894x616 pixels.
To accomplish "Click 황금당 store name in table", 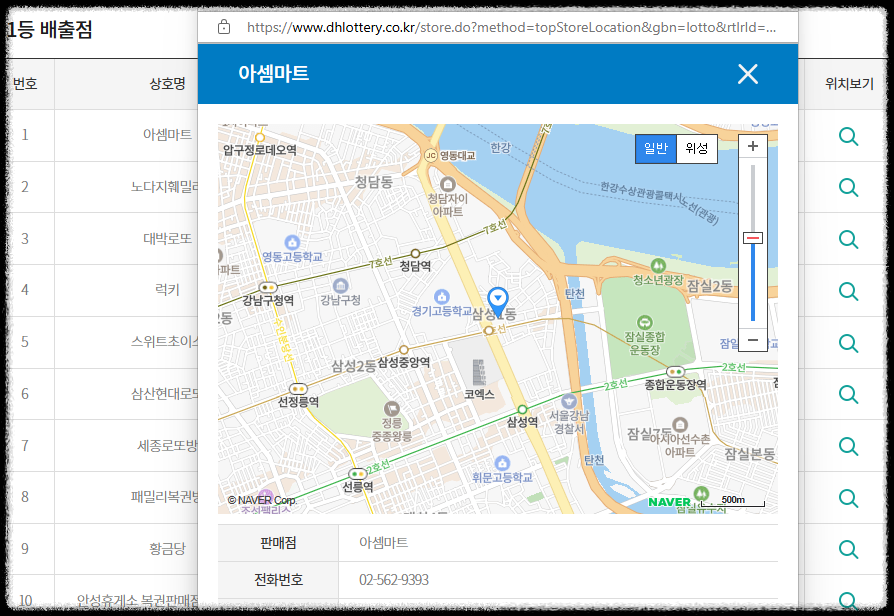I will tap(167, 549).
